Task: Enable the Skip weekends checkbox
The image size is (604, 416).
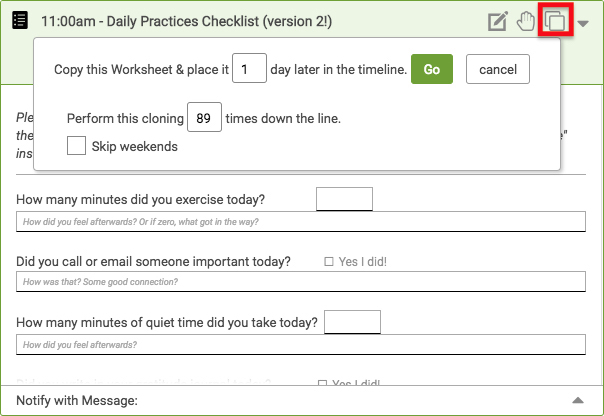Action: pyautogui.click(x=76, y=146)
